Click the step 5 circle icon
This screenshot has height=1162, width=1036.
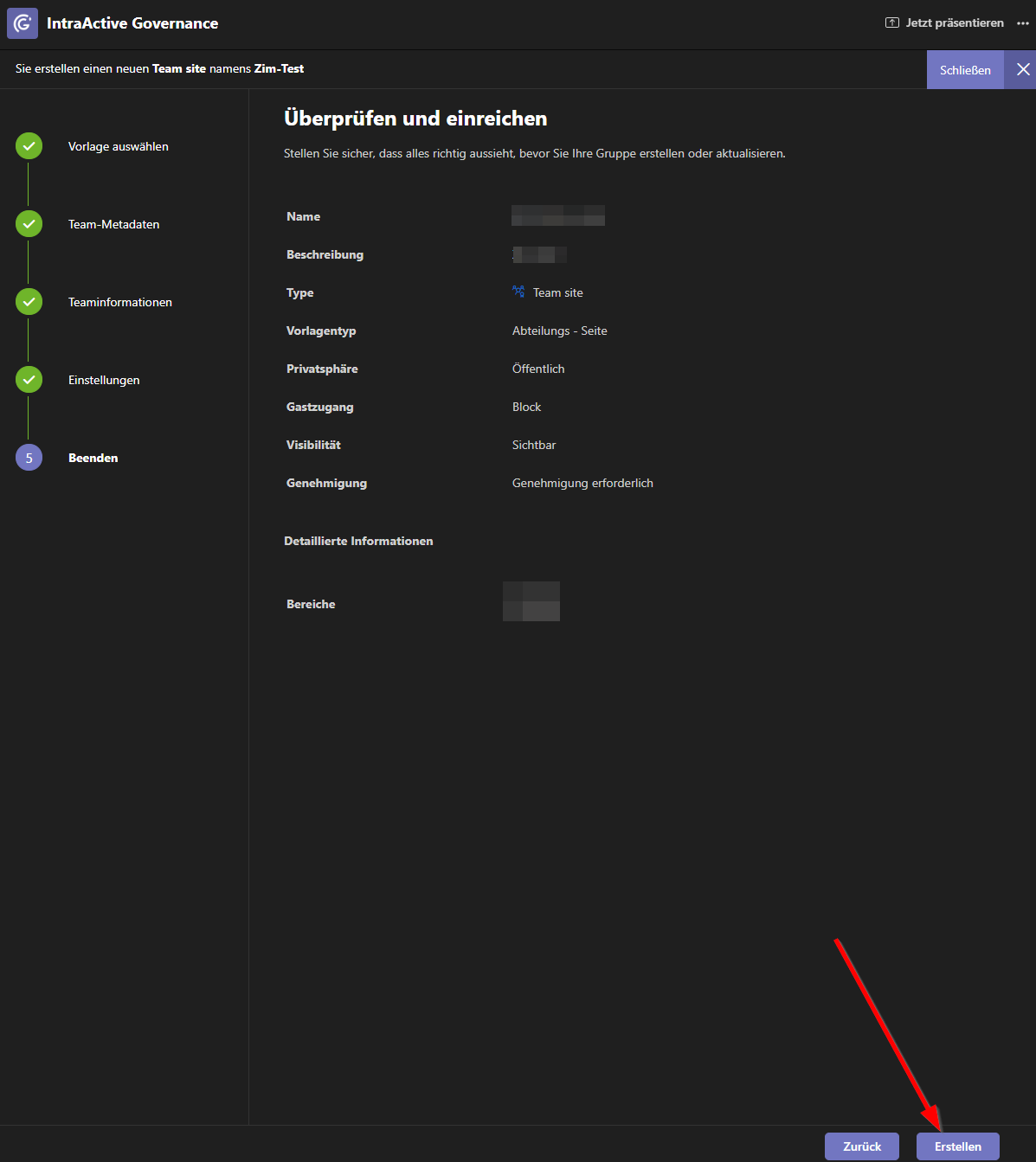coord(29,458)
